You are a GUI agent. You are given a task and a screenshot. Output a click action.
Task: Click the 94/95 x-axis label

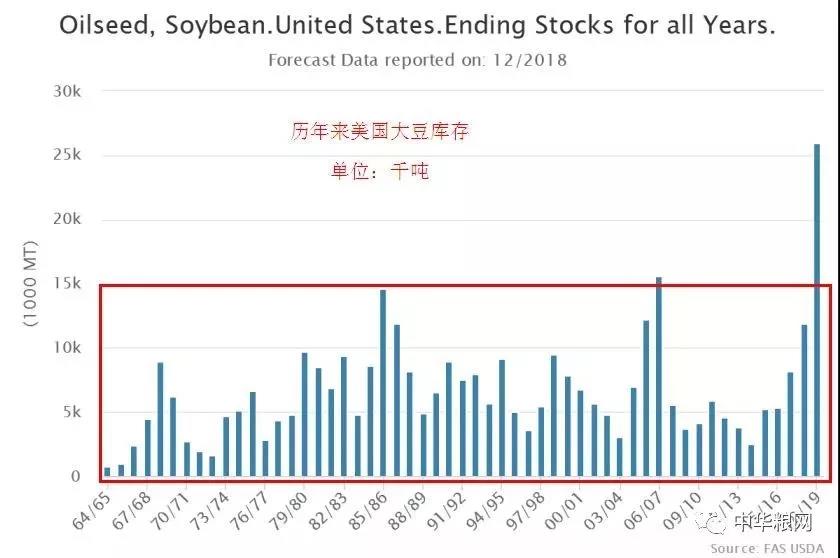coord(486,511)
